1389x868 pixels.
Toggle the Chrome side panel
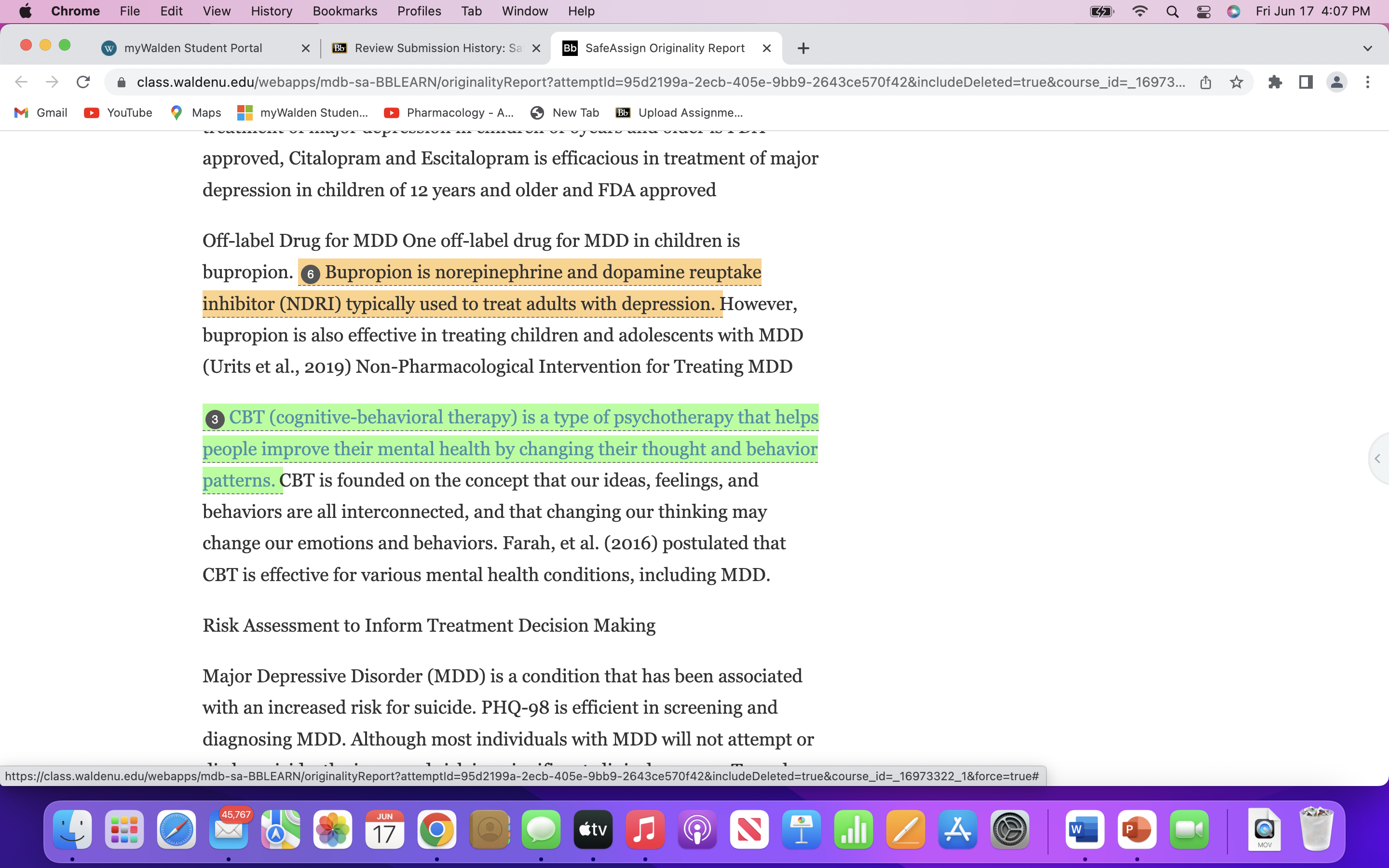coord(1306,82)
